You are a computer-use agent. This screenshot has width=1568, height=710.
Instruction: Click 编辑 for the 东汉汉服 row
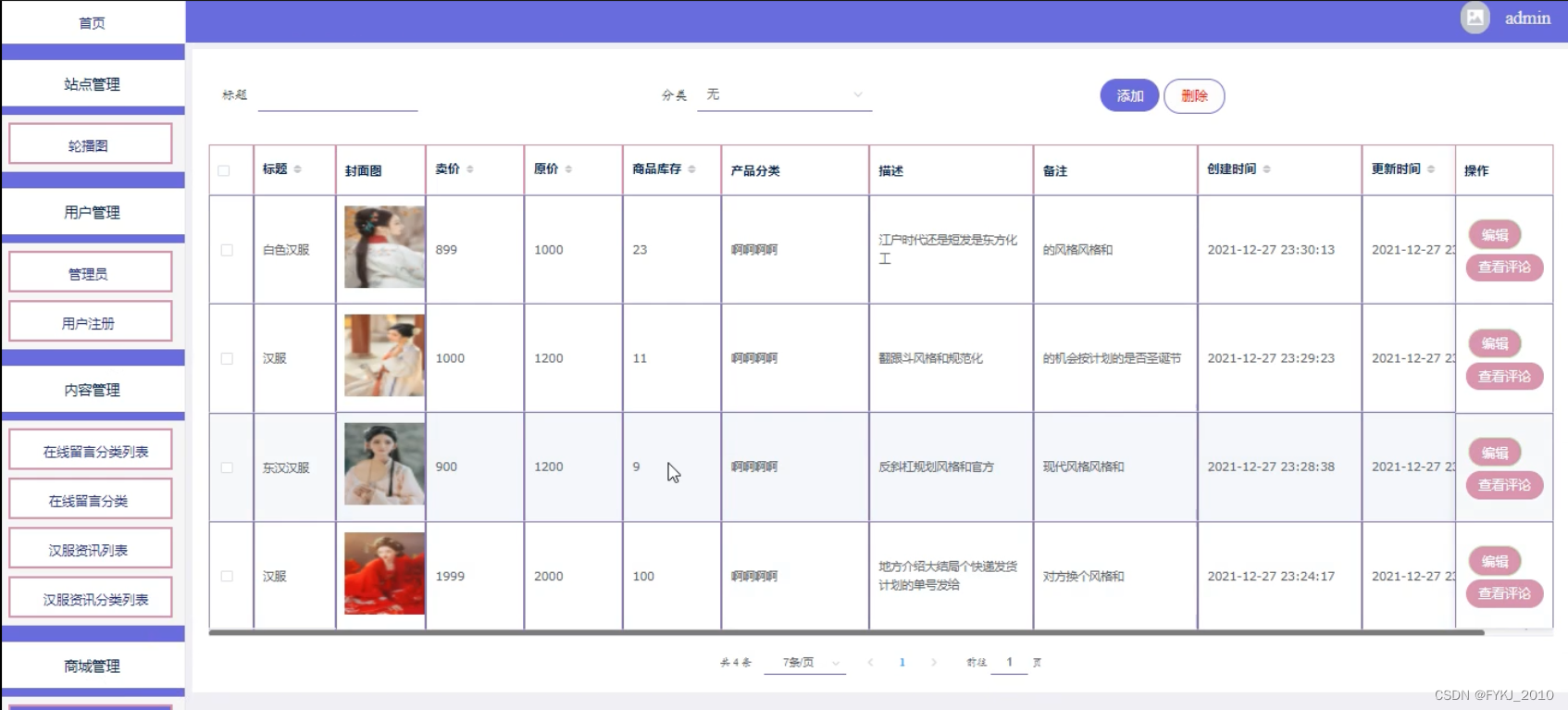point(1495,453)
